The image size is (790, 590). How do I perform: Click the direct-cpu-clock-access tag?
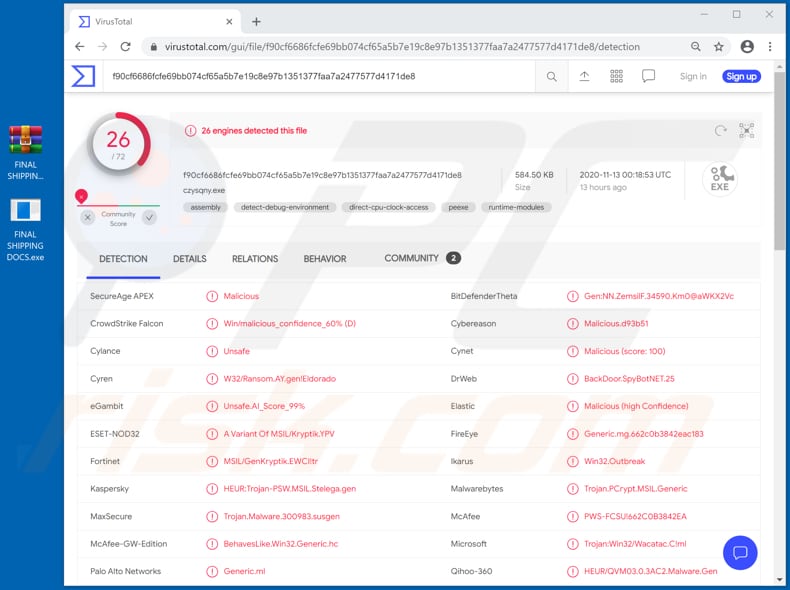[388, 208]
